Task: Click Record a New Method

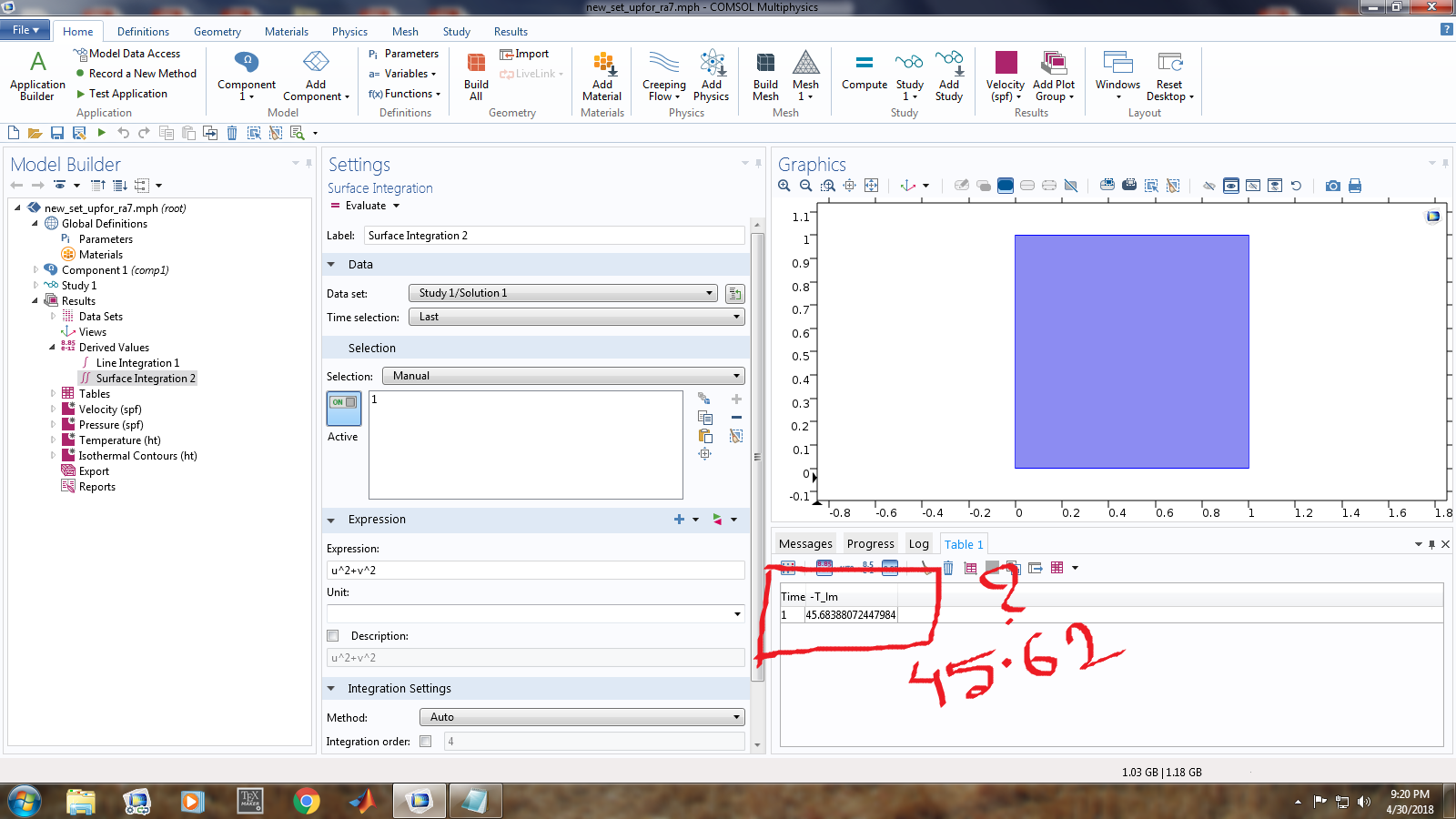Action: pos(142,74)
